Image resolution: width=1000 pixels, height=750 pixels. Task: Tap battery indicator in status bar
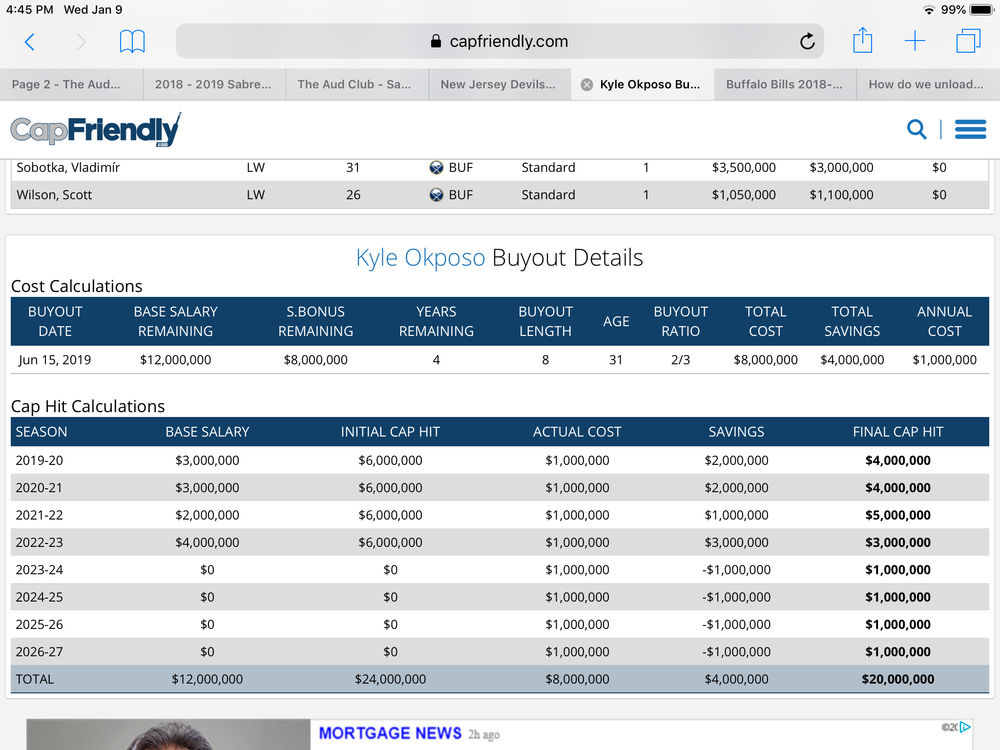point(982,10)
